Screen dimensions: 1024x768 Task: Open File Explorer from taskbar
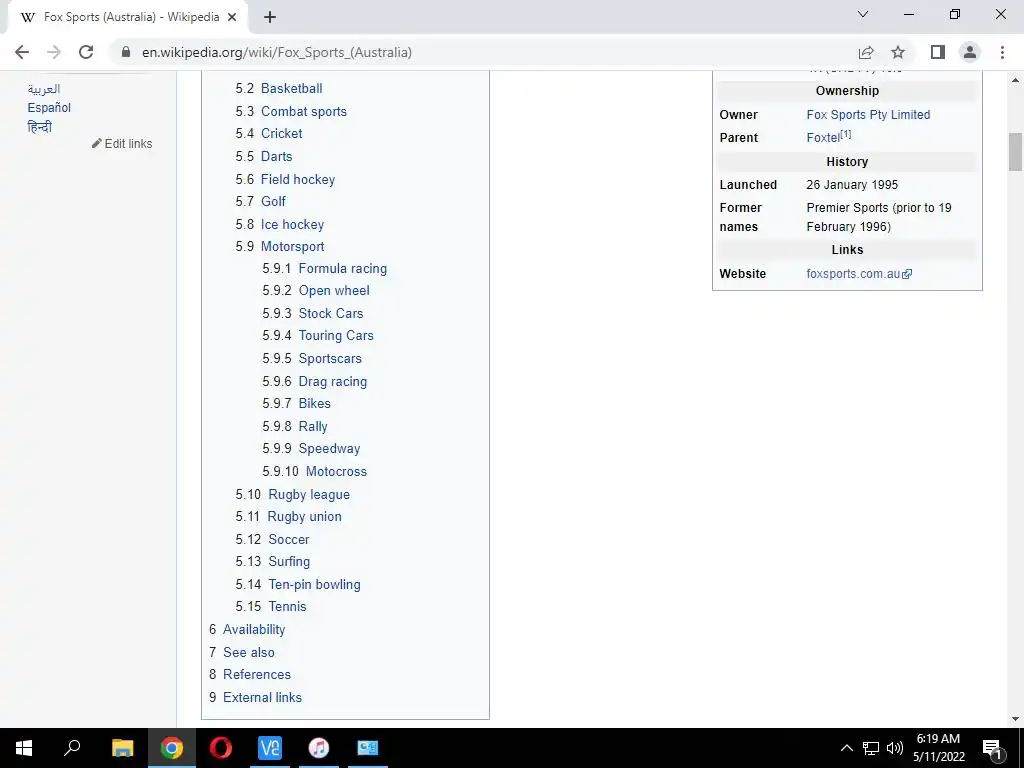122,748
